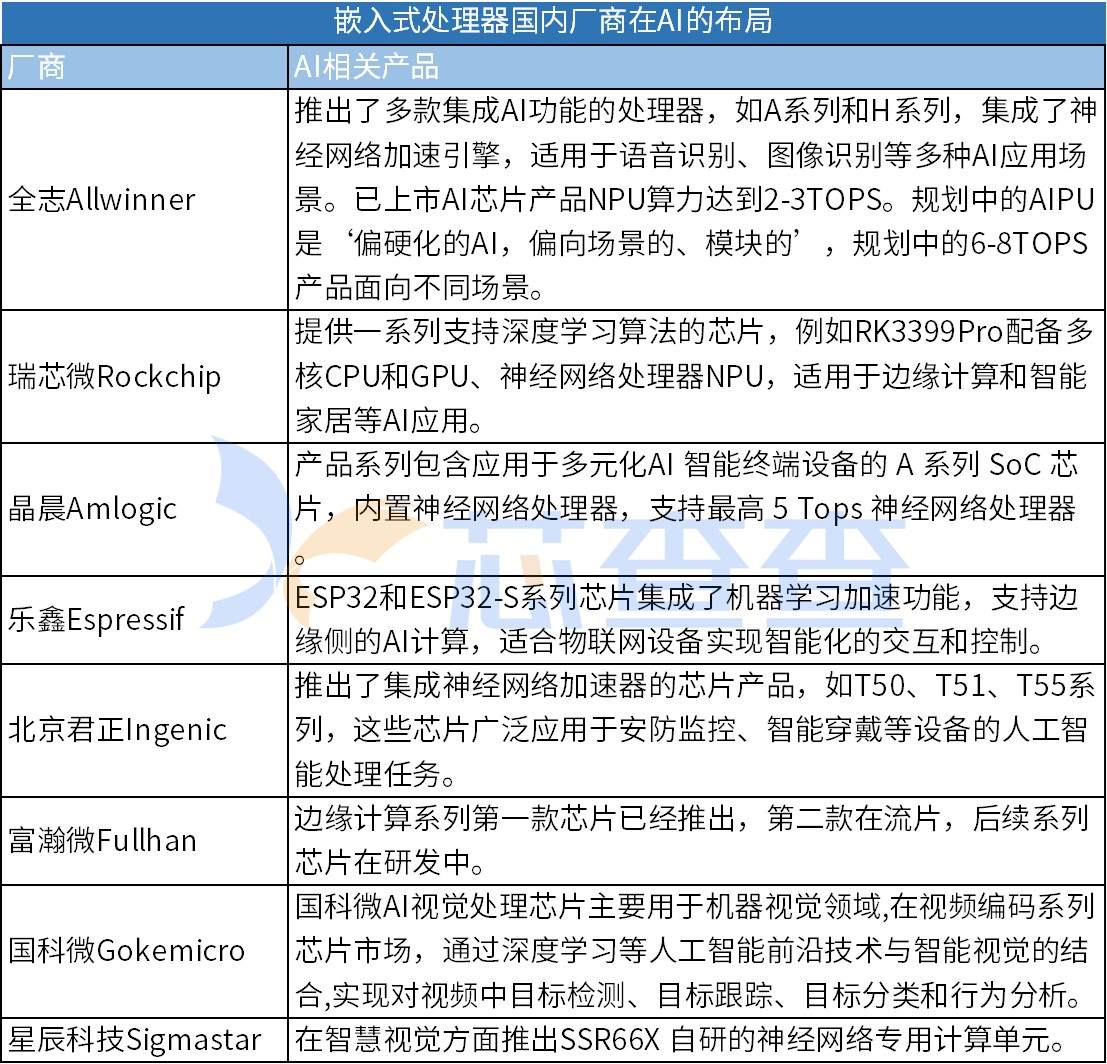Click the table title about embedded processor AI布局

[553, 21]
